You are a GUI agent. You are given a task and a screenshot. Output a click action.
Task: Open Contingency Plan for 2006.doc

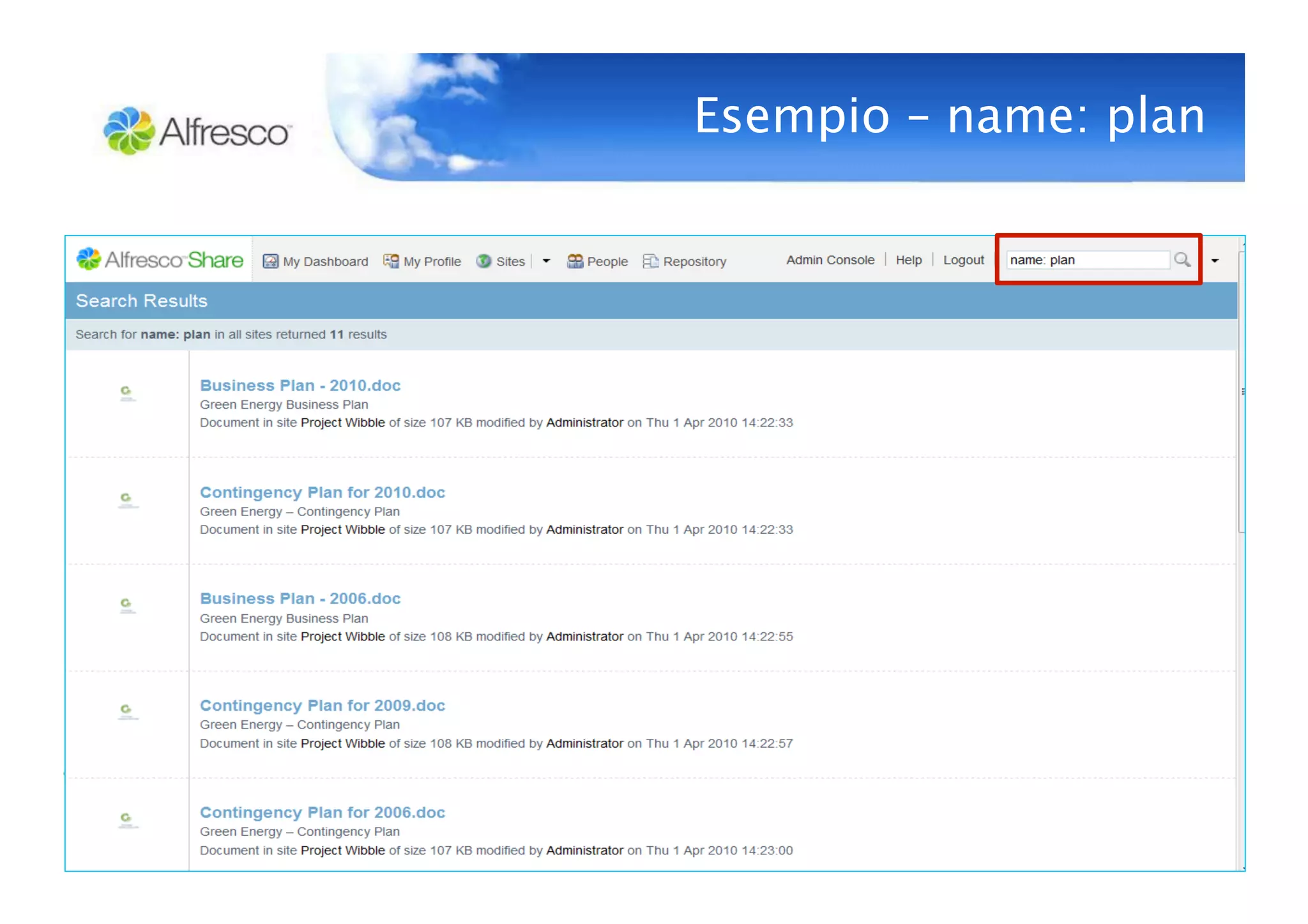(x=323, y=812)
